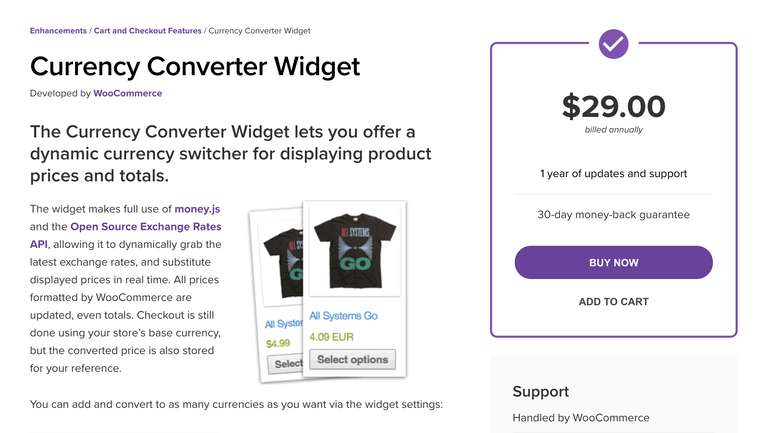The height and width of the screenshot is (433, 768).
Task: Select ADD TO CART
Action: (x=613, y=302)
